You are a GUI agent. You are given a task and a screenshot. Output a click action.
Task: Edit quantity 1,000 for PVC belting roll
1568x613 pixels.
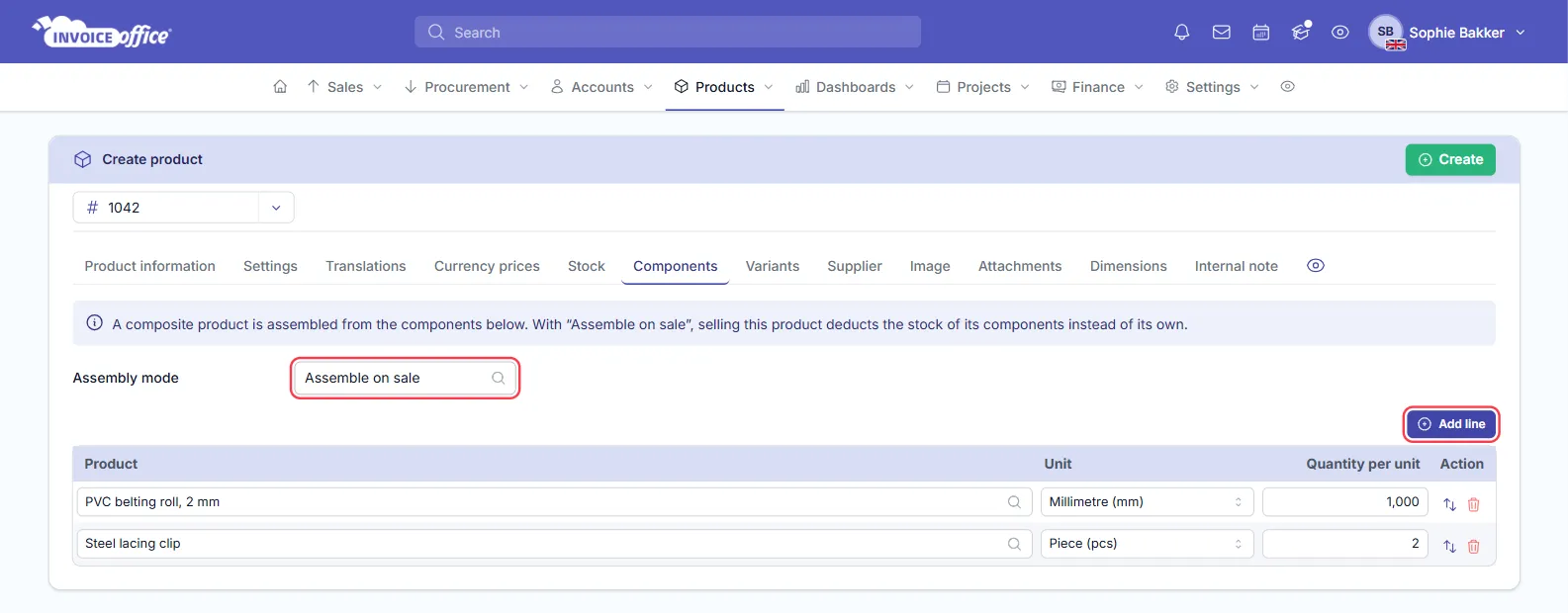[x=1345, y=502]
